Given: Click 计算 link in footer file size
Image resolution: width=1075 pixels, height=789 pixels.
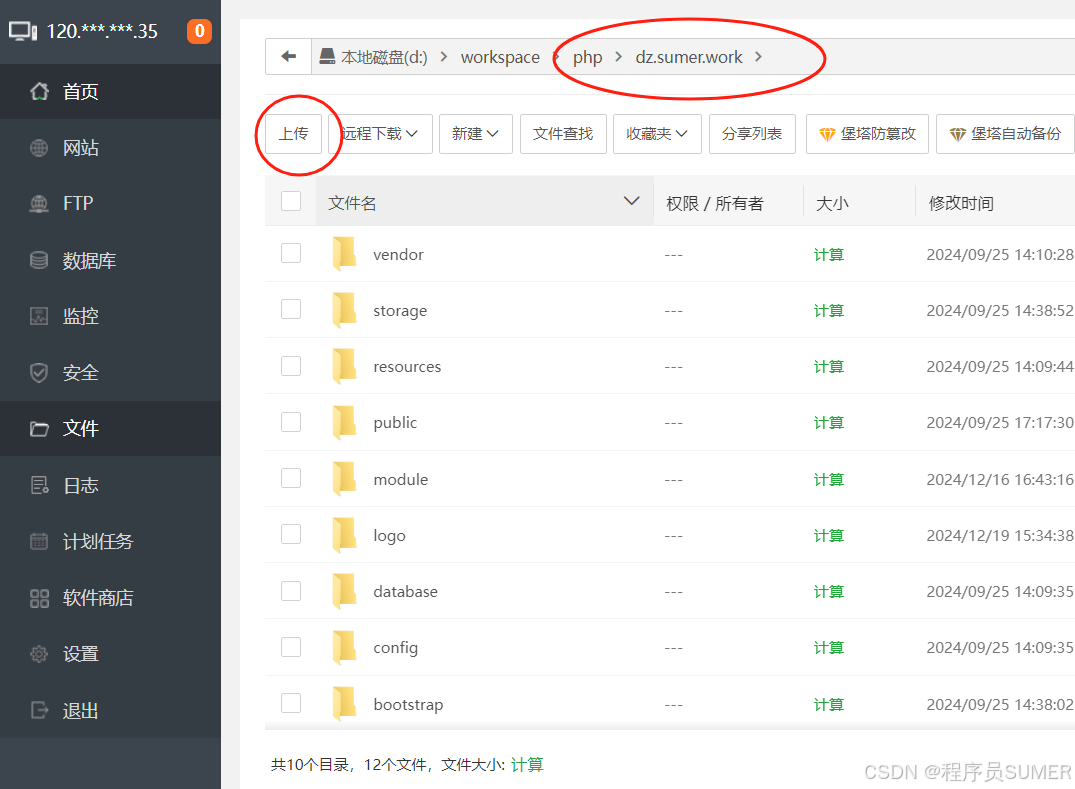Looking at the screenshot, I should pos(527,764).
